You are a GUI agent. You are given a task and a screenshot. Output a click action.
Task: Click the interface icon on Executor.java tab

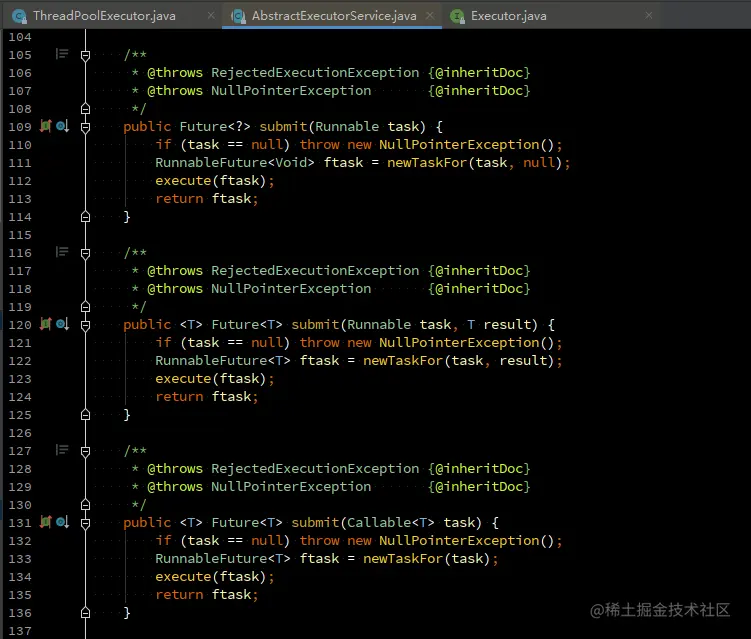pos(457,16)
